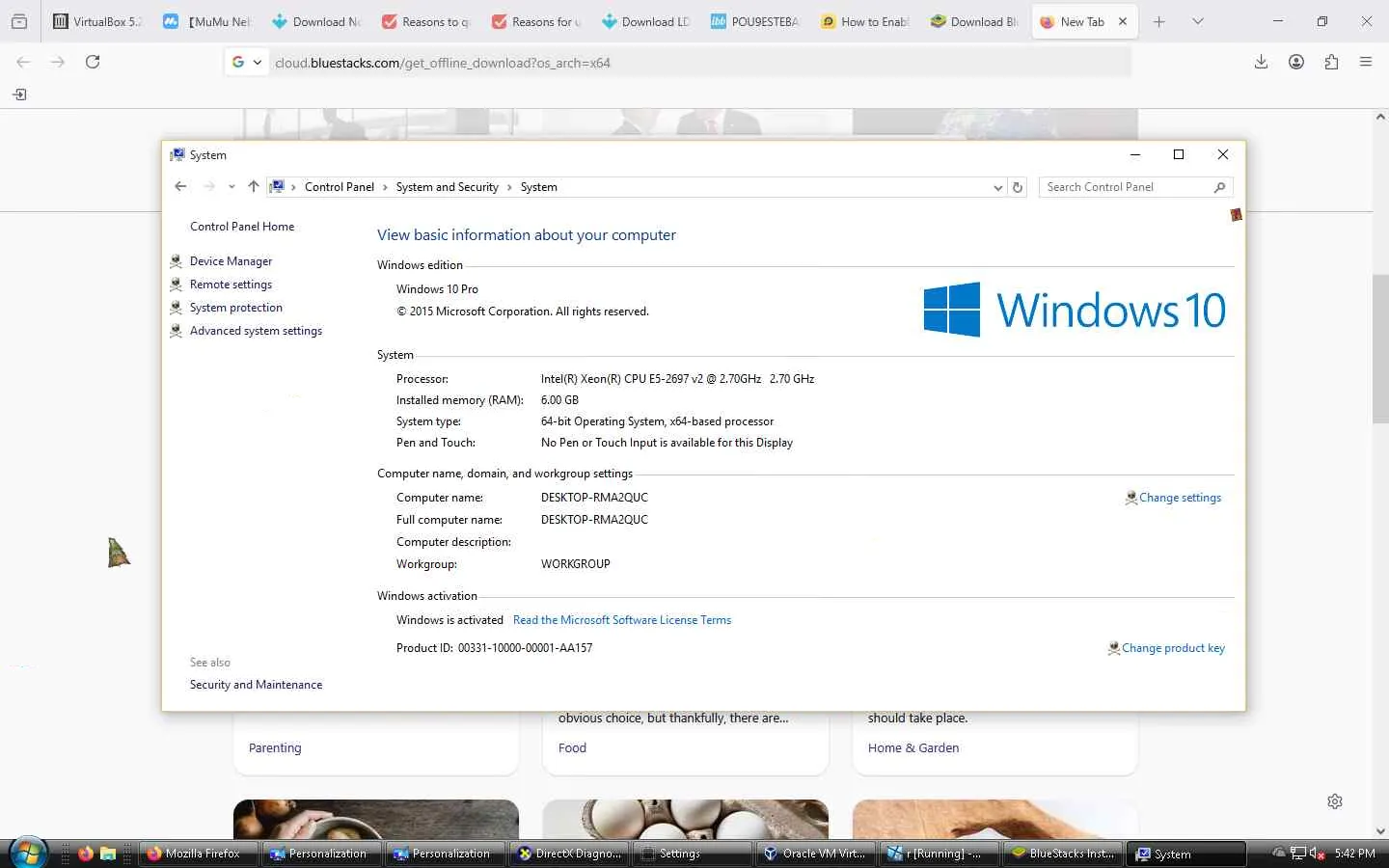The height and width of the screenshot is (868, 1389).
Task: Click the browser page vertical scrollbar
Action: (x=1380, y=349)
